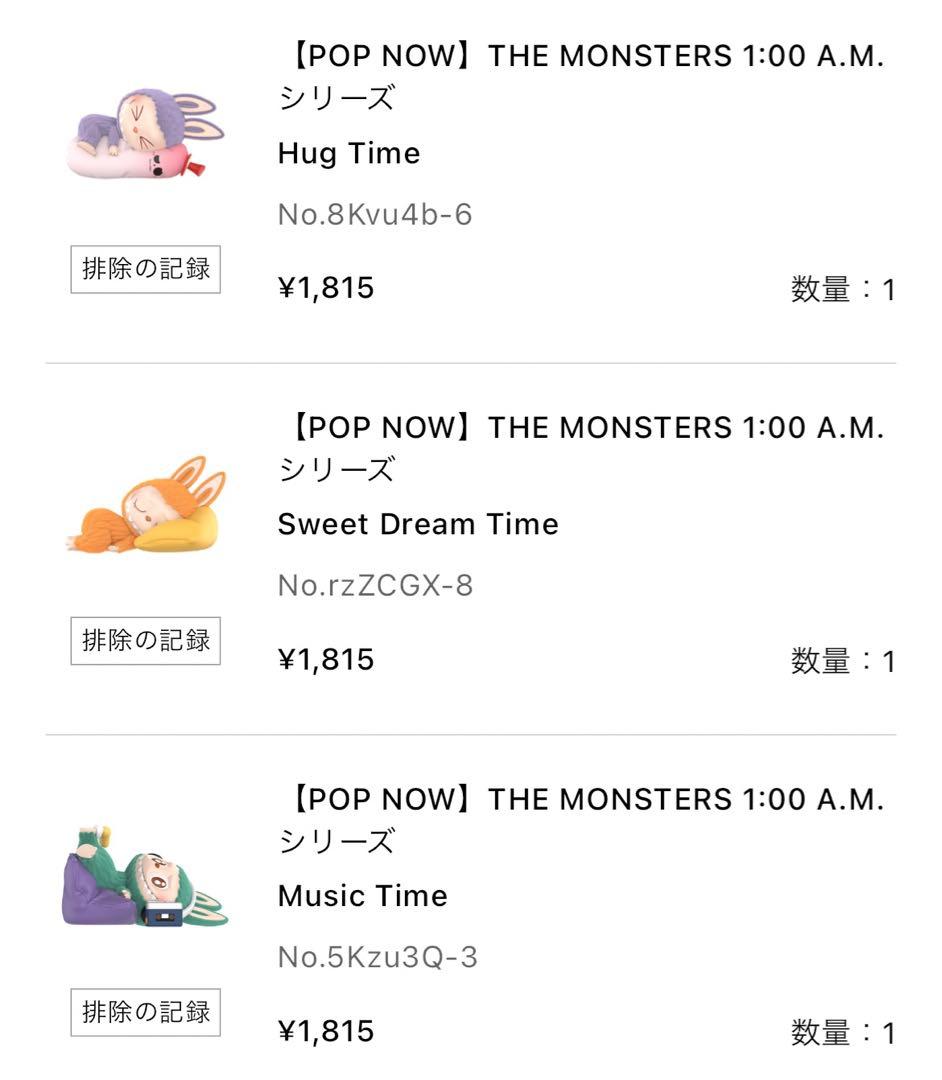Tap 排除の記録 button under Music Time
This screenshot has height=1080, width=942.
click(x=146, y=1012)
